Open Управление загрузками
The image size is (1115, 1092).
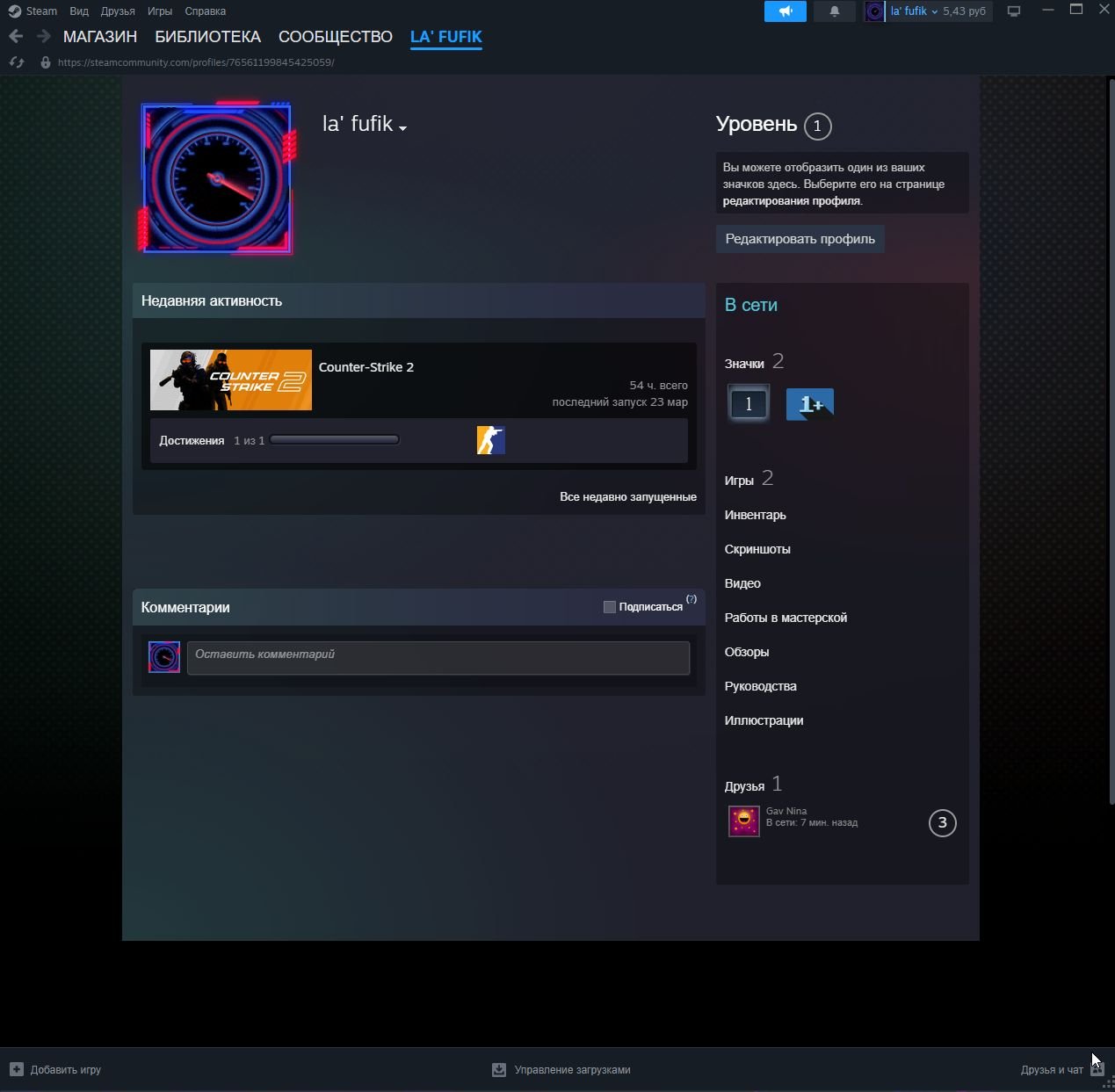click(573, 1069)
